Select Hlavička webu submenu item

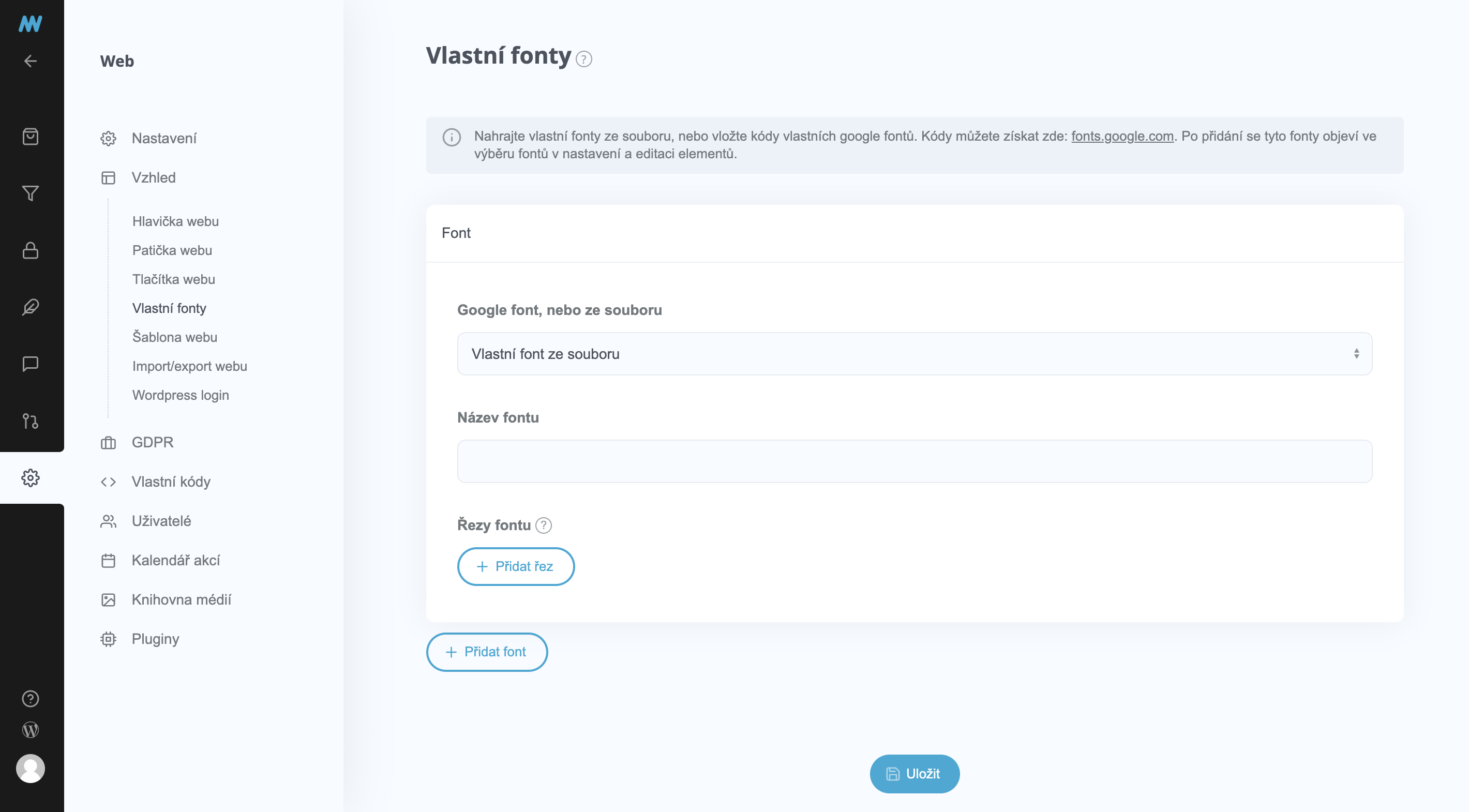click(x=175, y=221)
